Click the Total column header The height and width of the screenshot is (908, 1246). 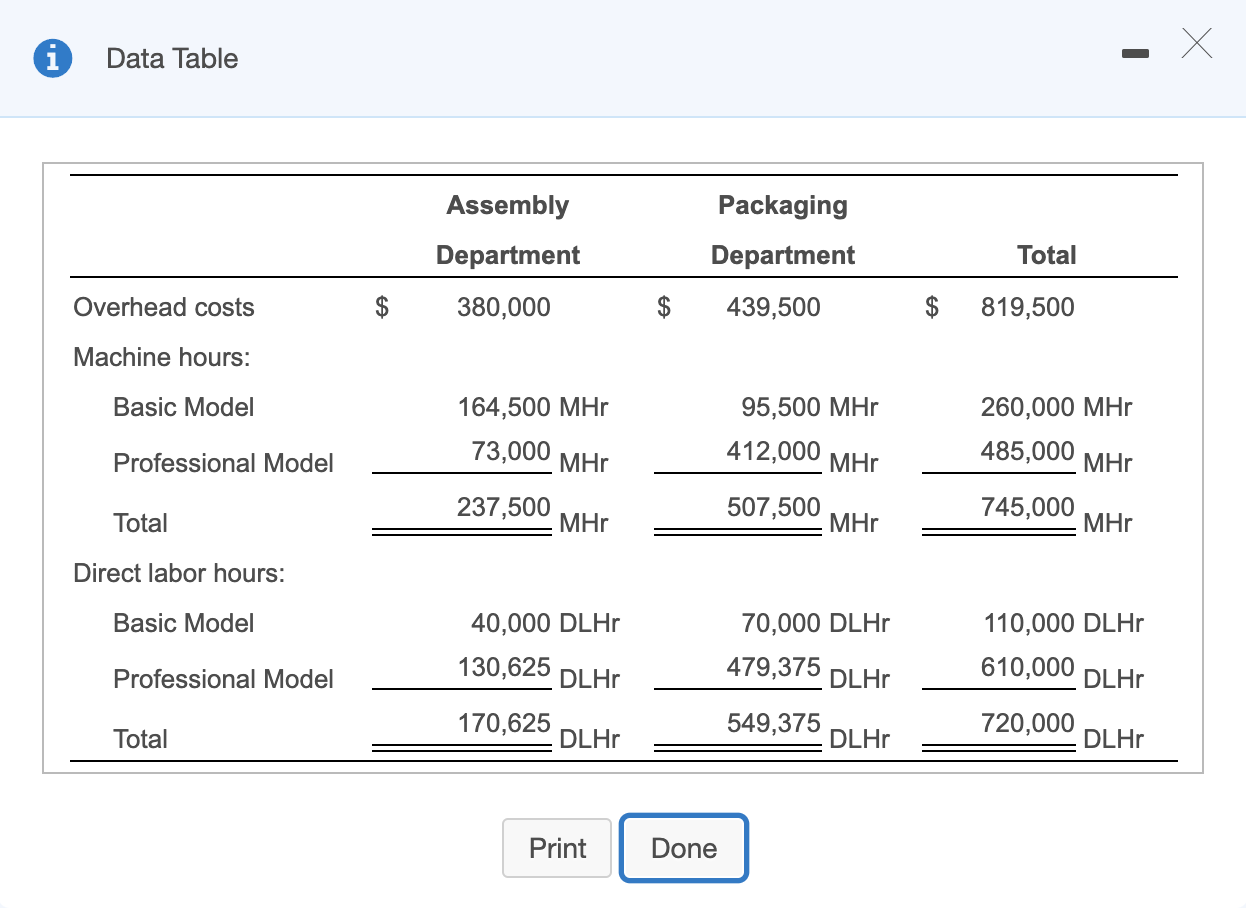[1046, 255]
